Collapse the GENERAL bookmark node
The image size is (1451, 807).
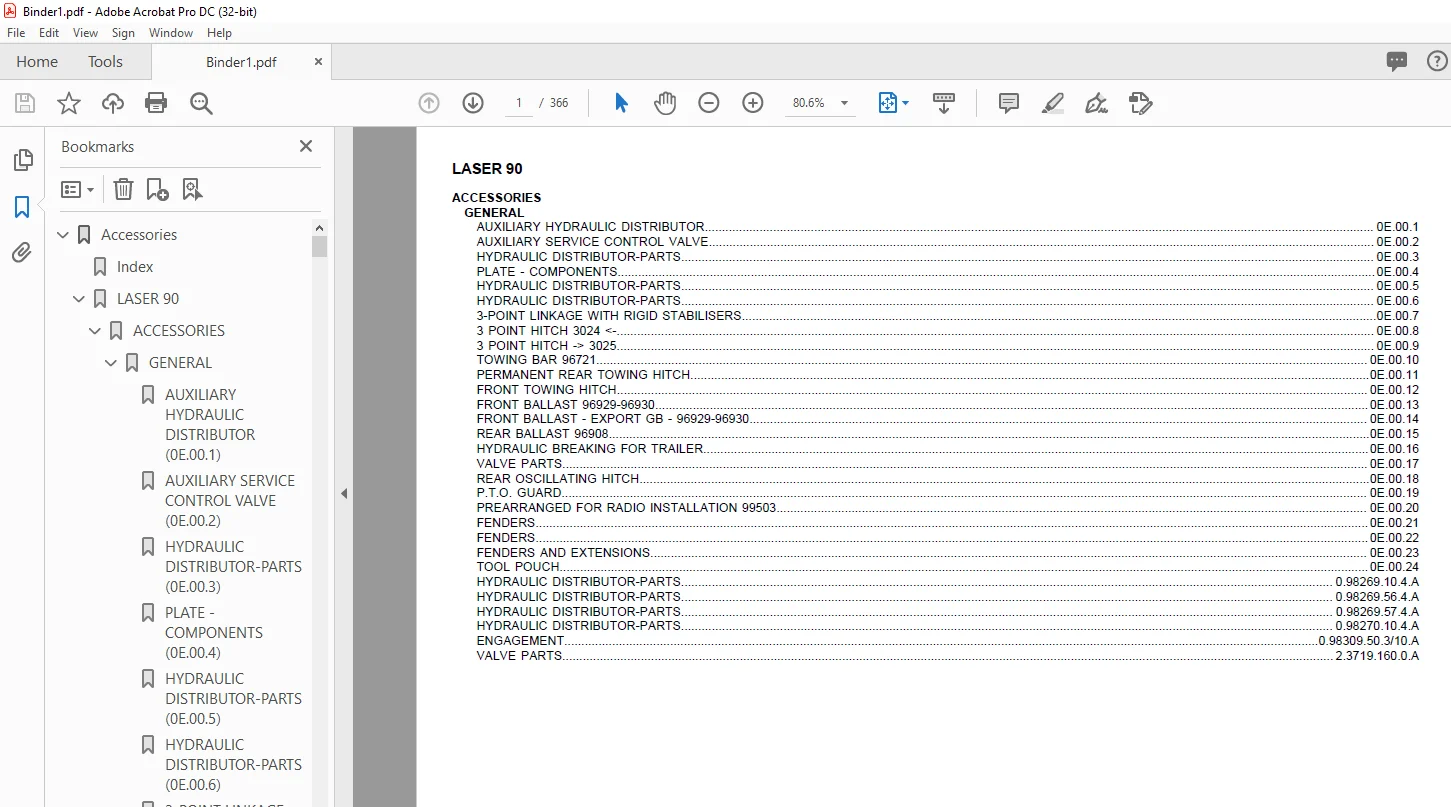coord(112,363)
